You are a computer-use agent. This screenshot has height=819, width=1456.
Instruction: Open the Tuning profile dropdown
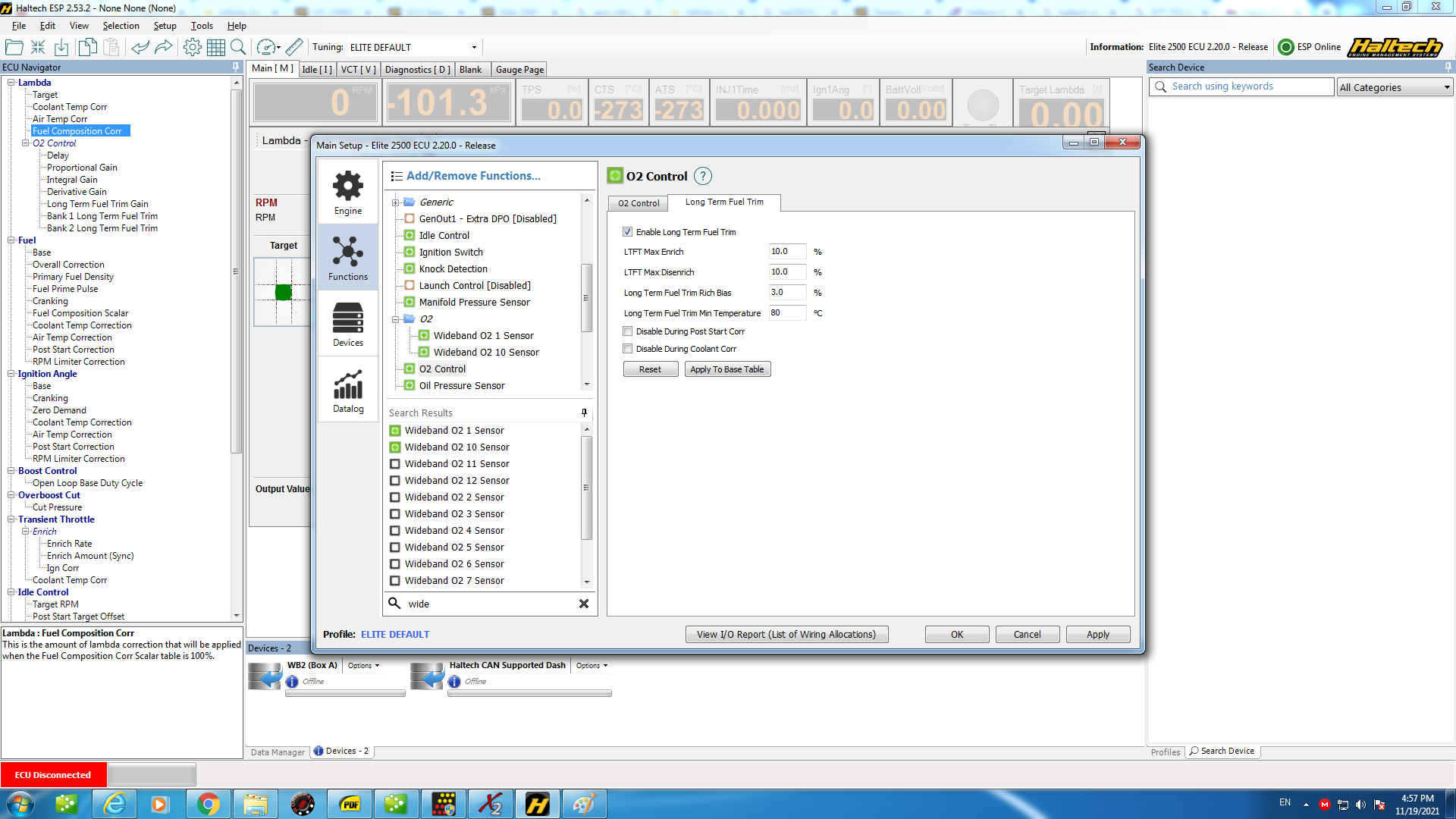point(474,48)
